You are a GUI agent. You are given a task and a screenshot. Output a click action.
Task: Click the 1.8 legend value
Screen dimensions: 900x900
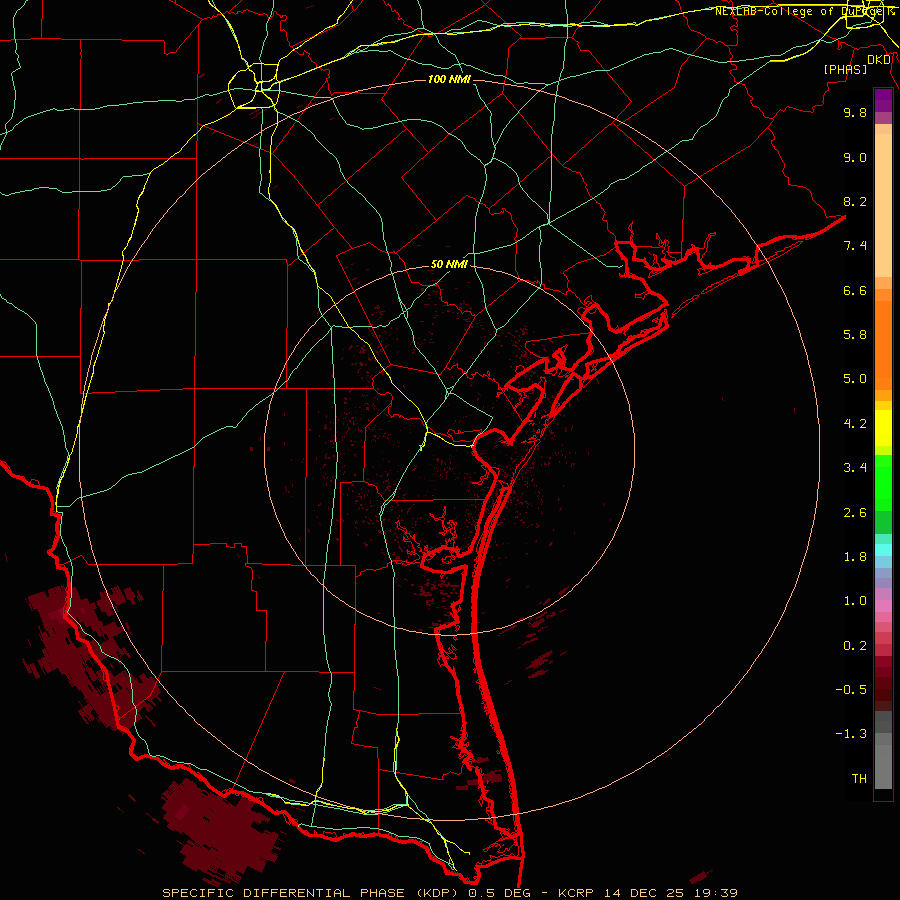point(855,557)
